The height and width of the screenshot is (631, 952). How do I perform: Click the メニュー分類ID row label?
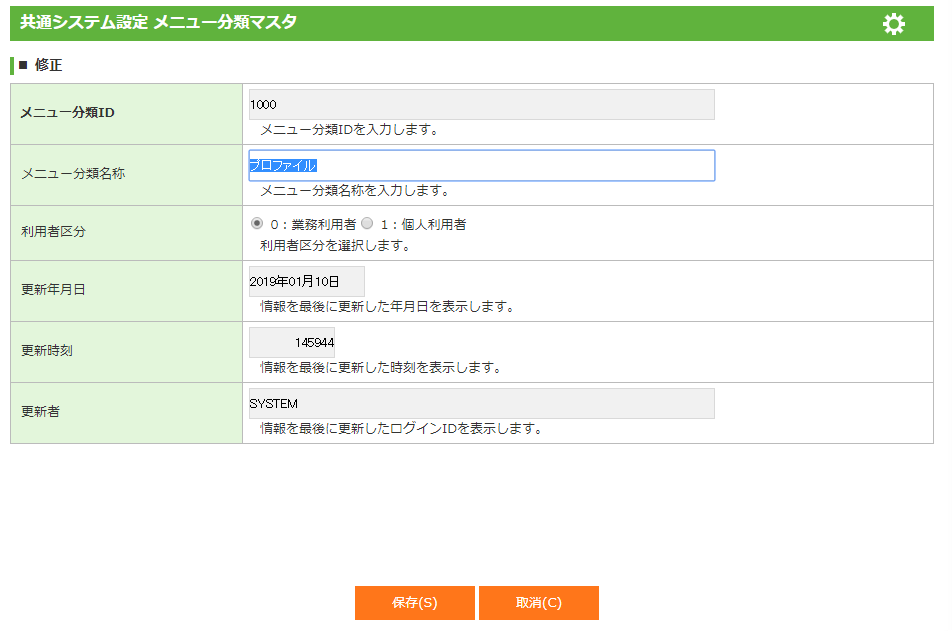[x=67, y=113]
